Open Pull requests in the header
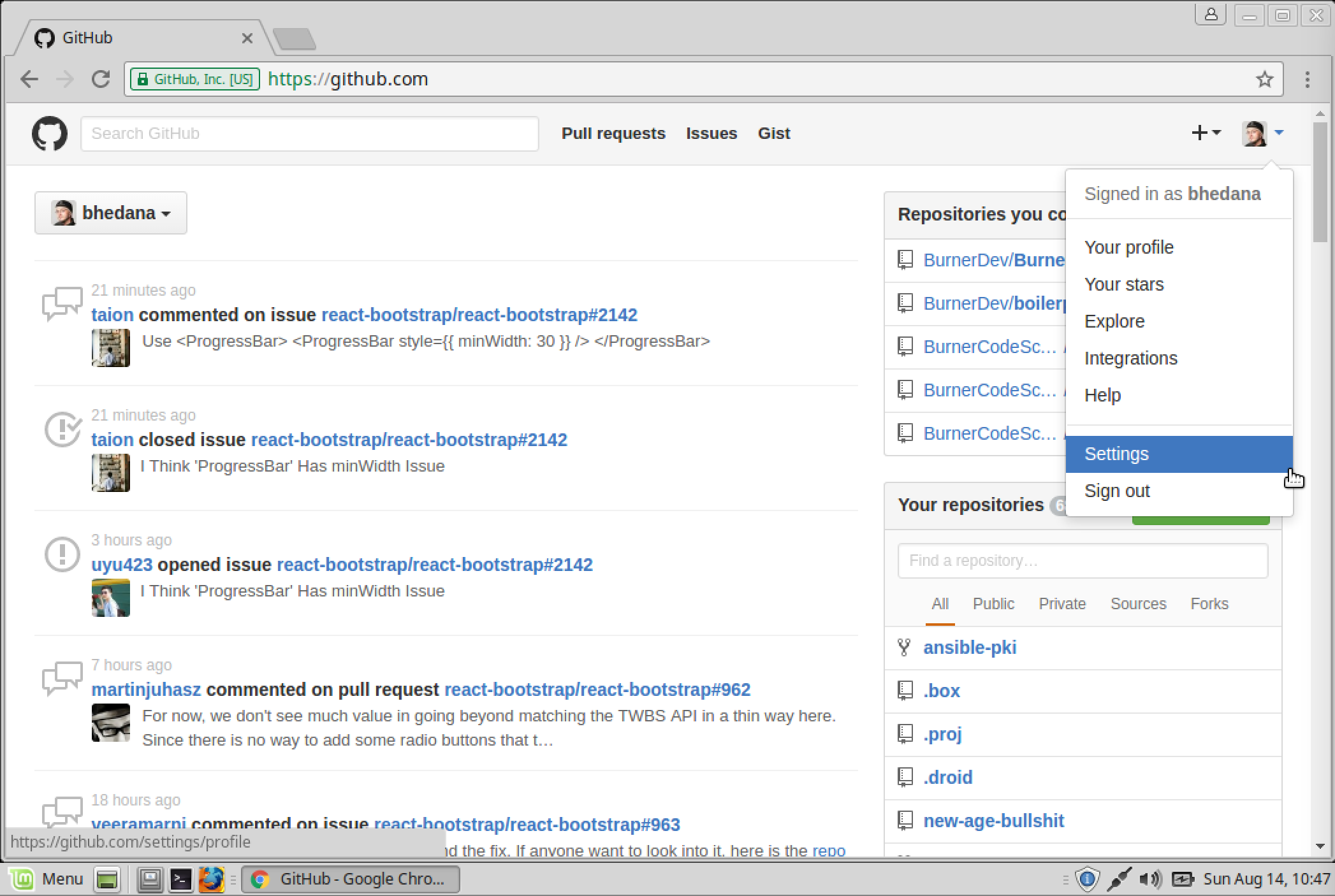Image resolution: width=1335 pixels, height=896 pixels. pos(613,133)
